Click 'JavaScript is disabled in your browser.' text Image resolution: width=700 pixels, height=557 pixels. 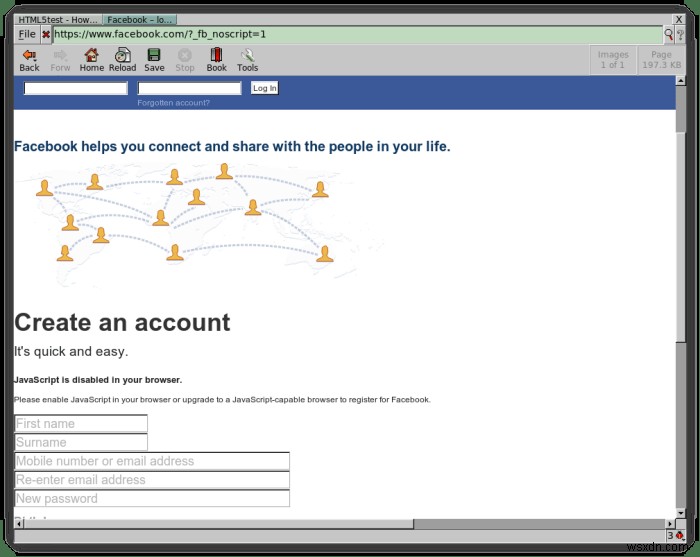tap(98, 380)
